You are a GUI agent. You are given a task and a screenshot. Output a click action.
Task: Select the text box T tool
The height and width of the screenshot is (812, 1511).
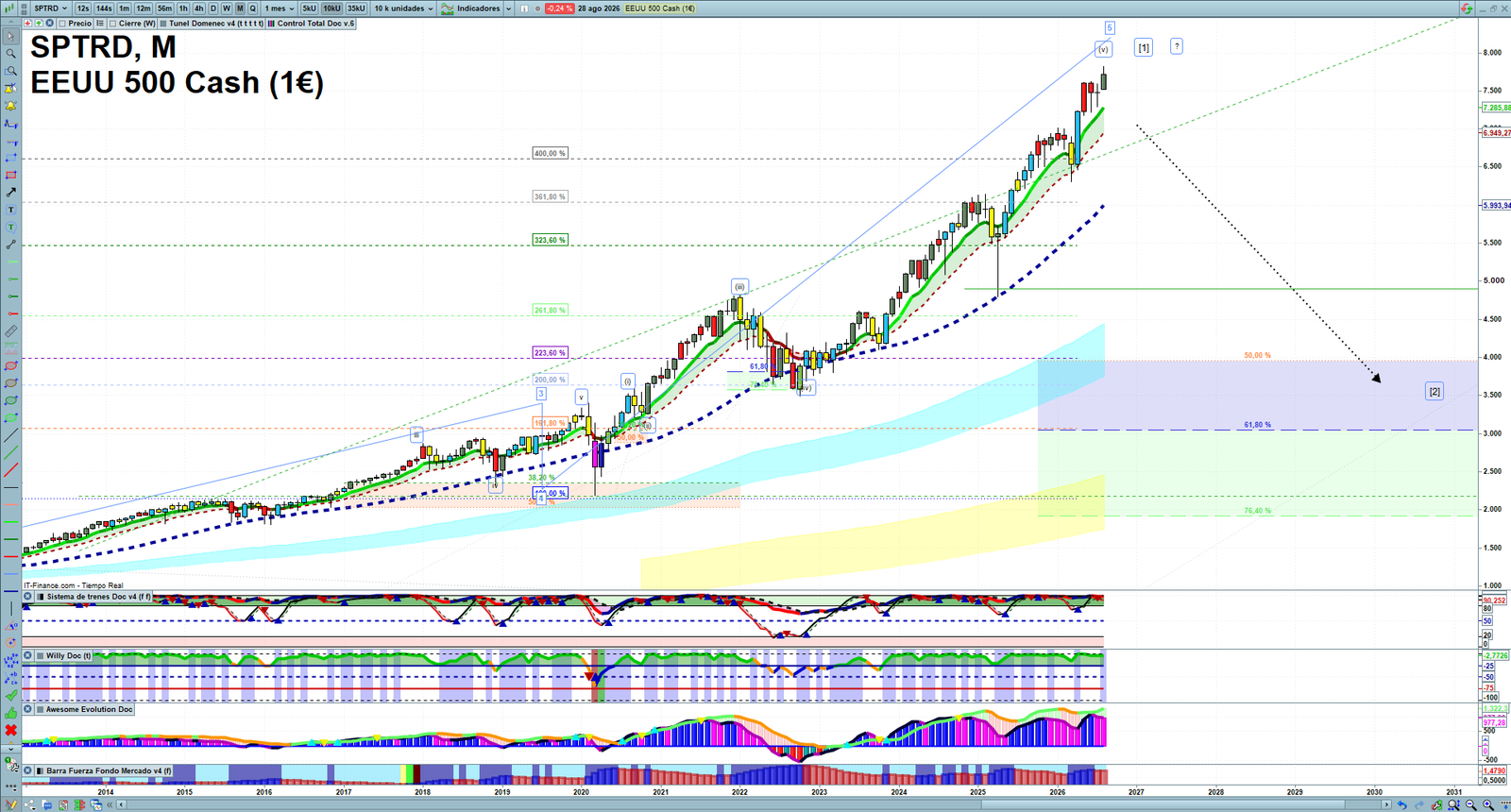pyautogui.click(x=11, y=210)
